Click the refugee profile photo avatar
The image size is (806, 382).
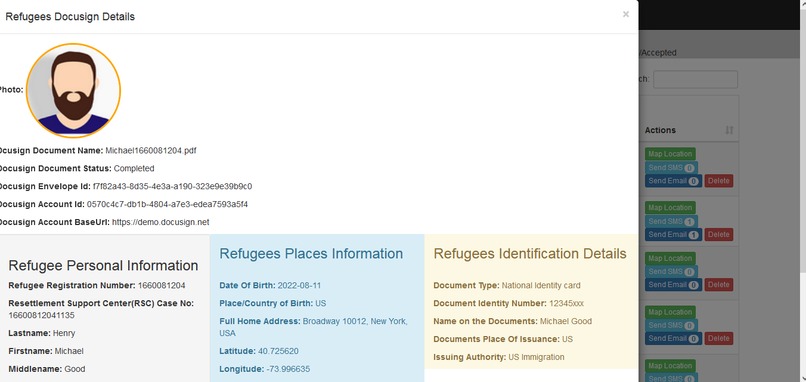[x=73, y=90]
